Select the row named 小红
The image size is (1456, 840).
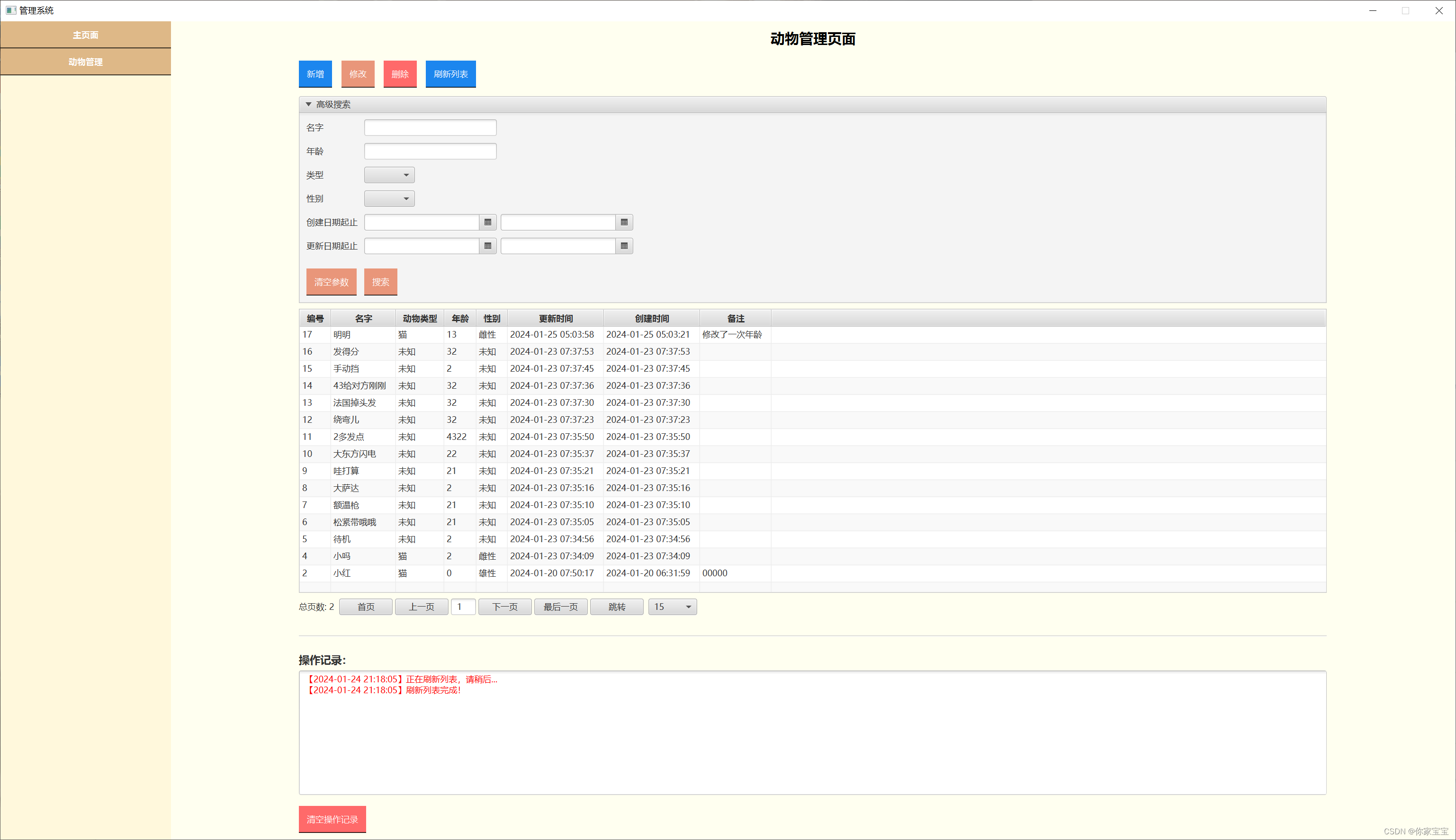[812, 573]
